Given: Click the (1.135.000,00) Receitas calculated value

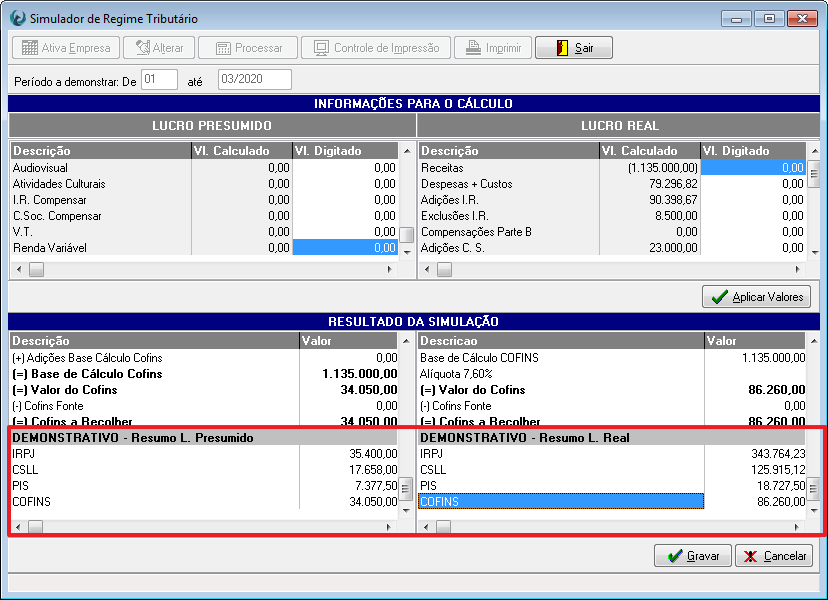Looking at the screenshot, I should pos(663,167).
